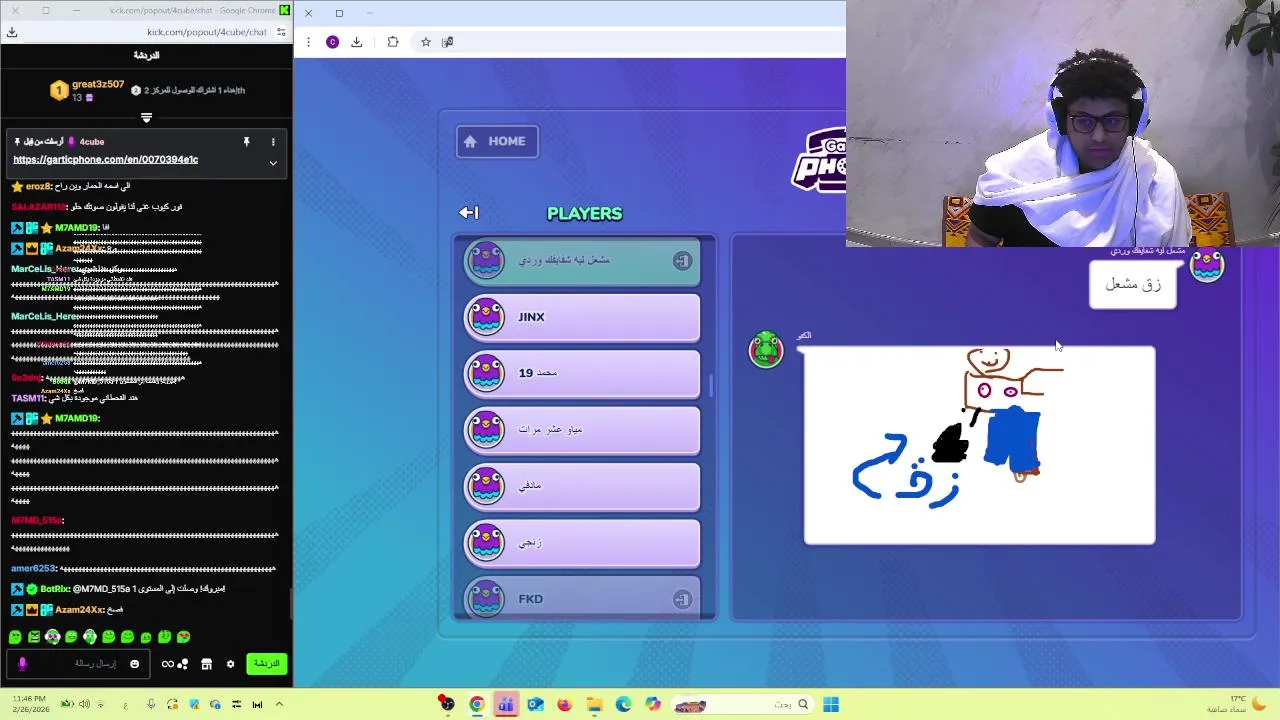This screenshot has height=720, width=1280.
Task: Click BotRix username in chat
Action: tap(55, 589)
